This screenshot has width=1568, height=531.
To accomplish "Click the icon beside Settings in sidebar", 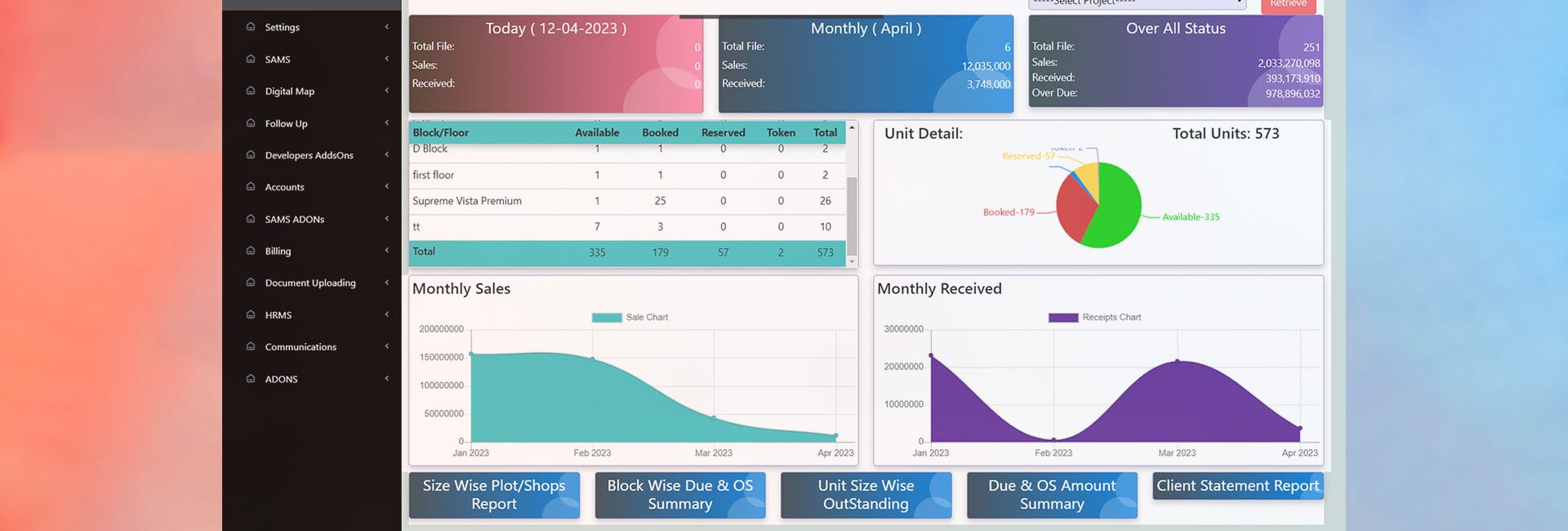I will [x=251, y=27].
